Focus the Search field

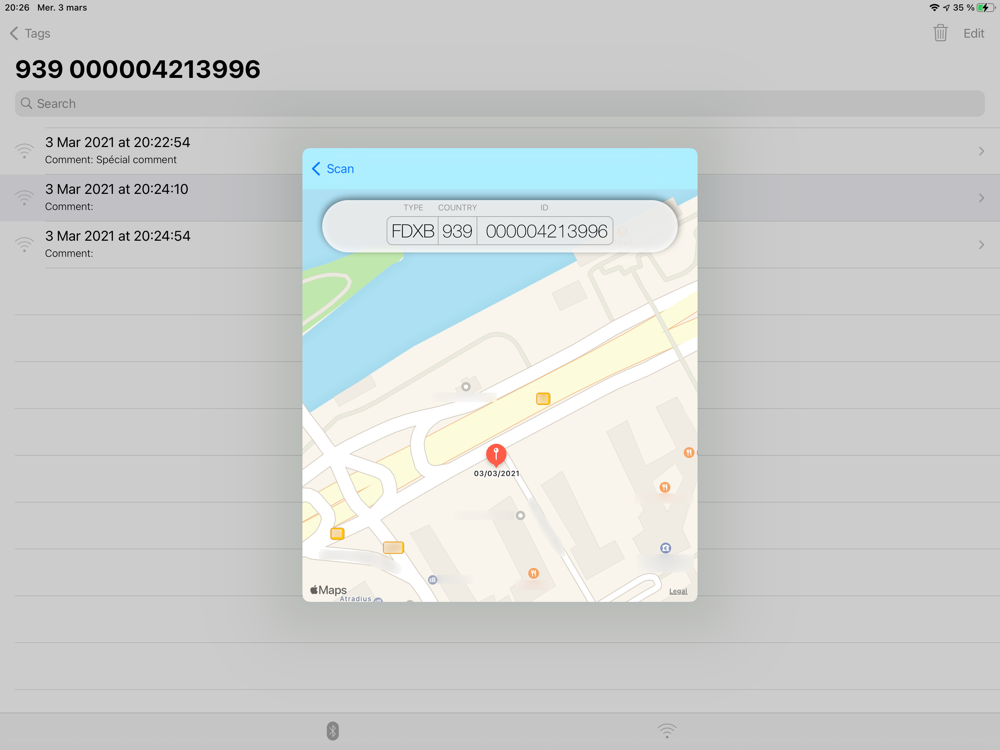pyautogui.click(x=499, y=103)
